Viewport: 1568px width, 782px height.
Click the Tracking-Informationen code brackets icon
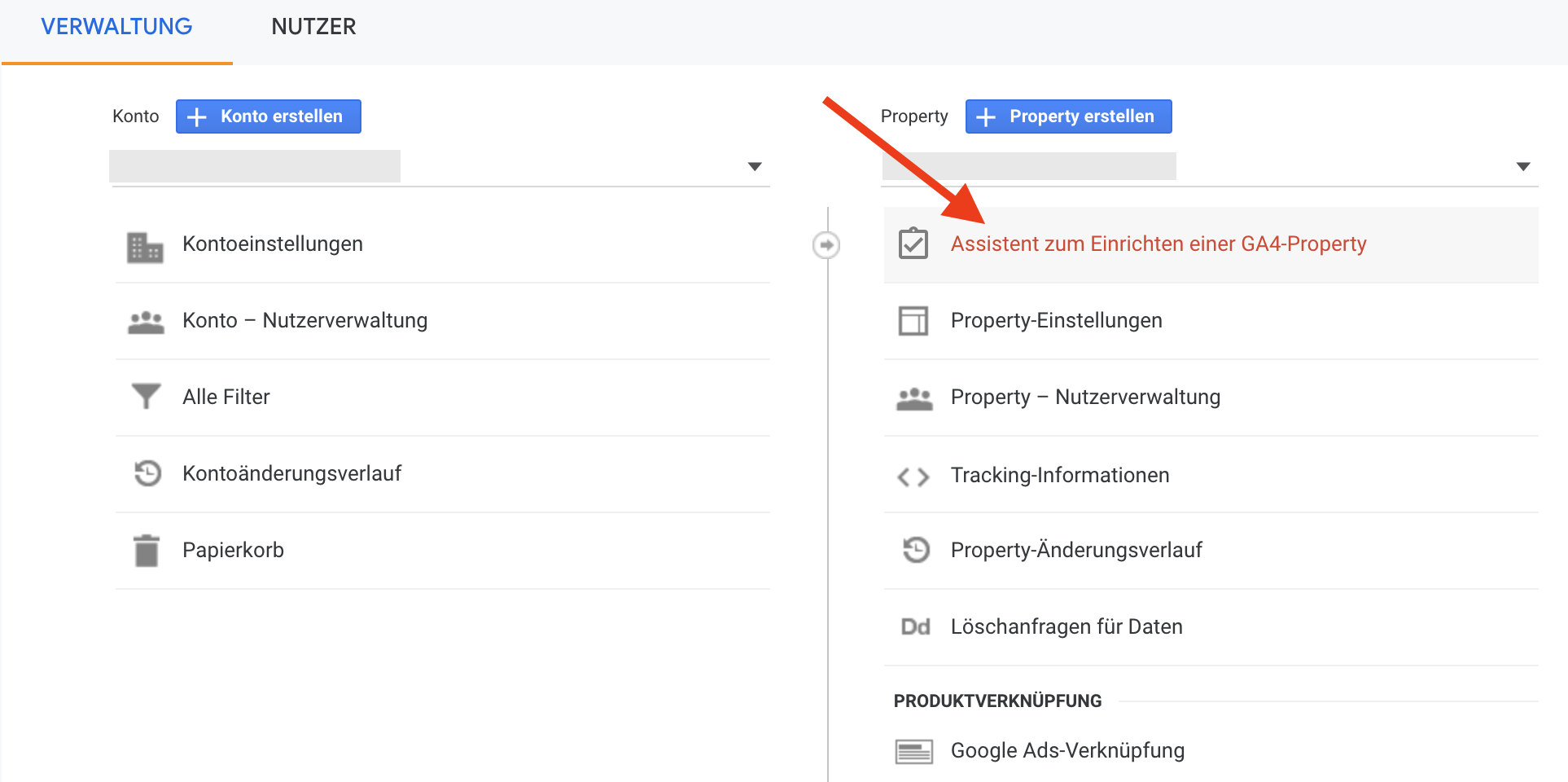pyautogui.click(x=913, y=477)
